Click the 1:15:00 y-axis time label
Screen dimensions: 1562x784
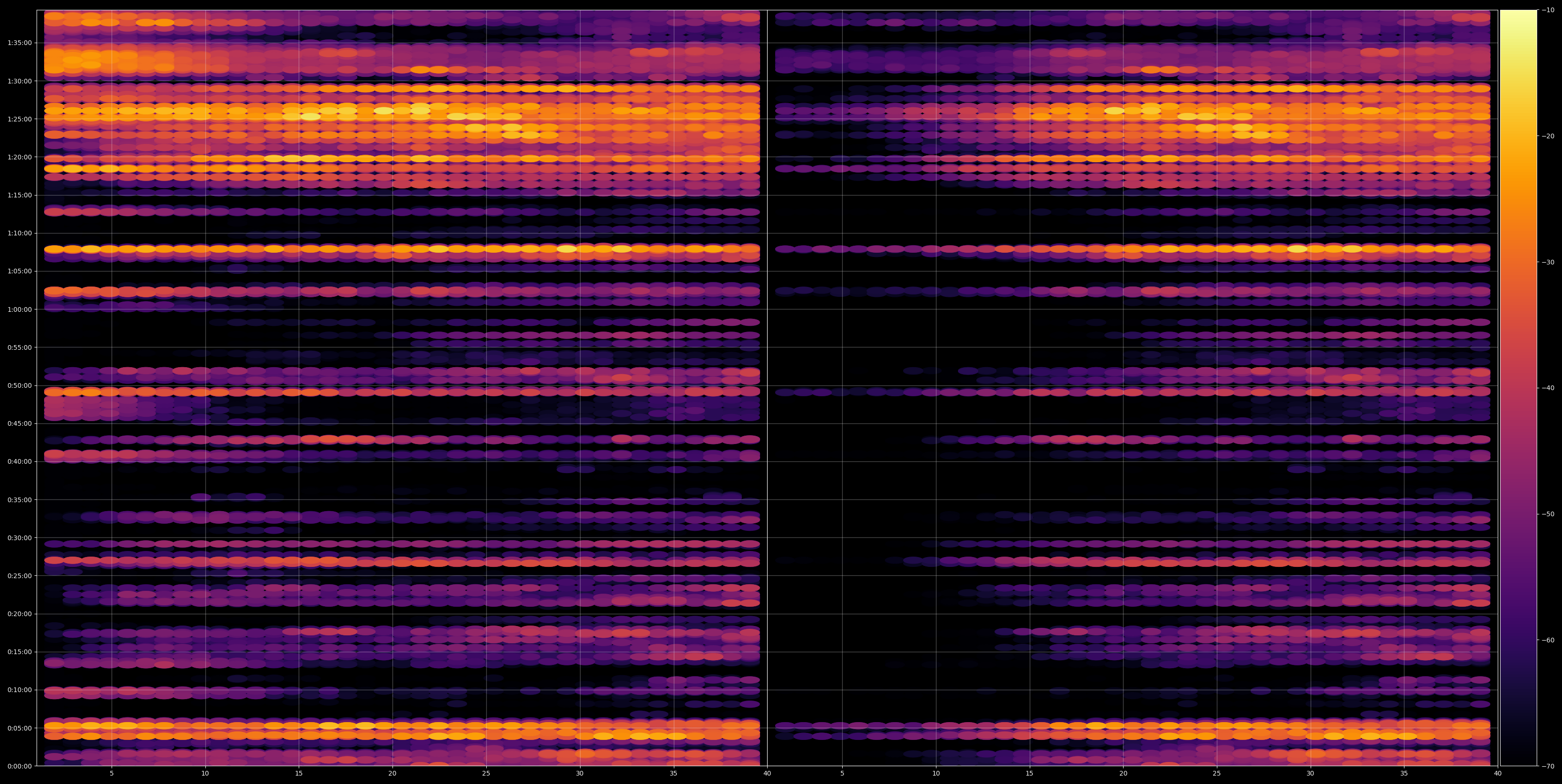click(19, 195)
